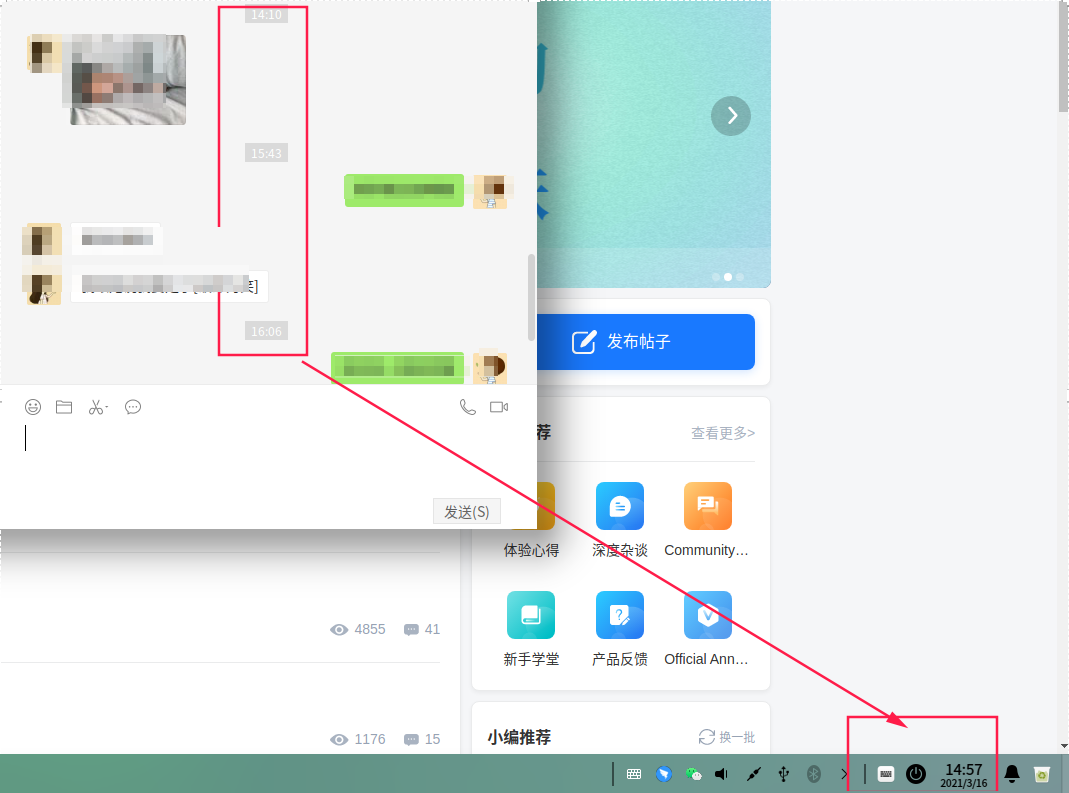This screenshot has height=793, width=1069.
Task: Open the network plug tray icon
Action: pos(753,774)
